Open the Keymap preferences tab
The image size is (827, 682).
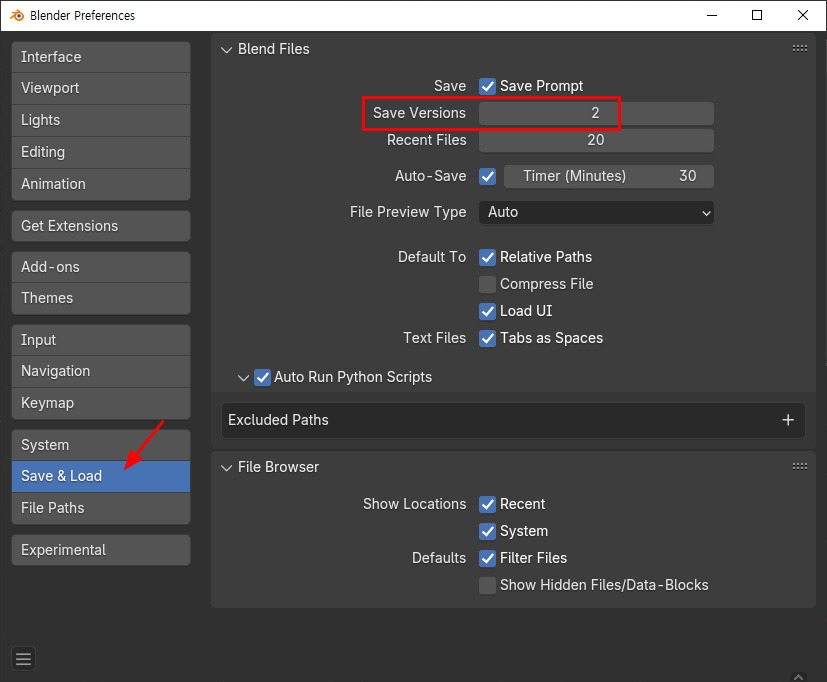pos(101,404)
